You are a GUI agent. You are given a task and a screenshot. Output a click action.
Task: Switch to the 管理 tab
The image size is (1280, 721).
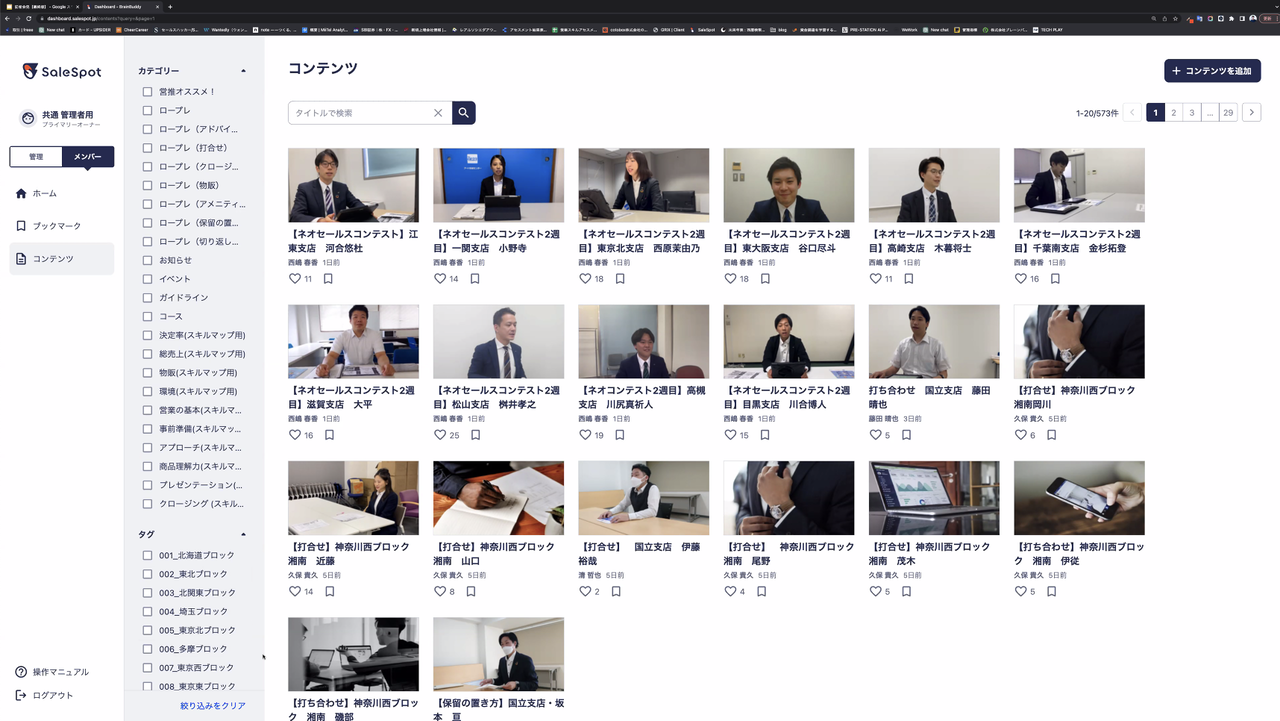point(36,157)
